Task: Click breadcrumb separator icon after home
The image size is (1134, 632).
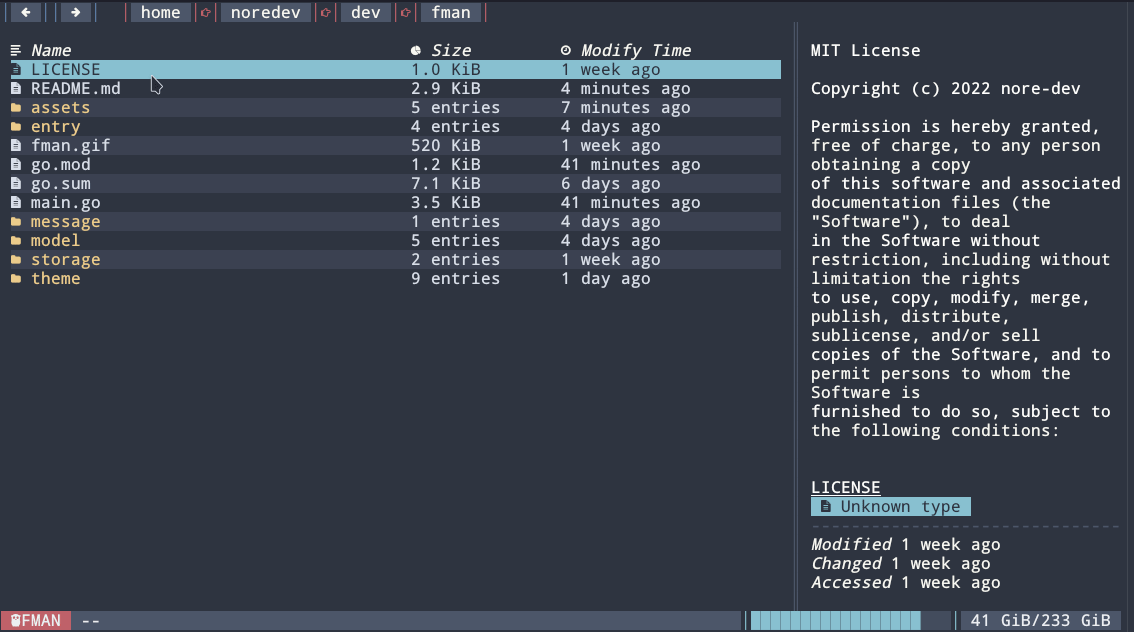Action: tap(205, 12)
